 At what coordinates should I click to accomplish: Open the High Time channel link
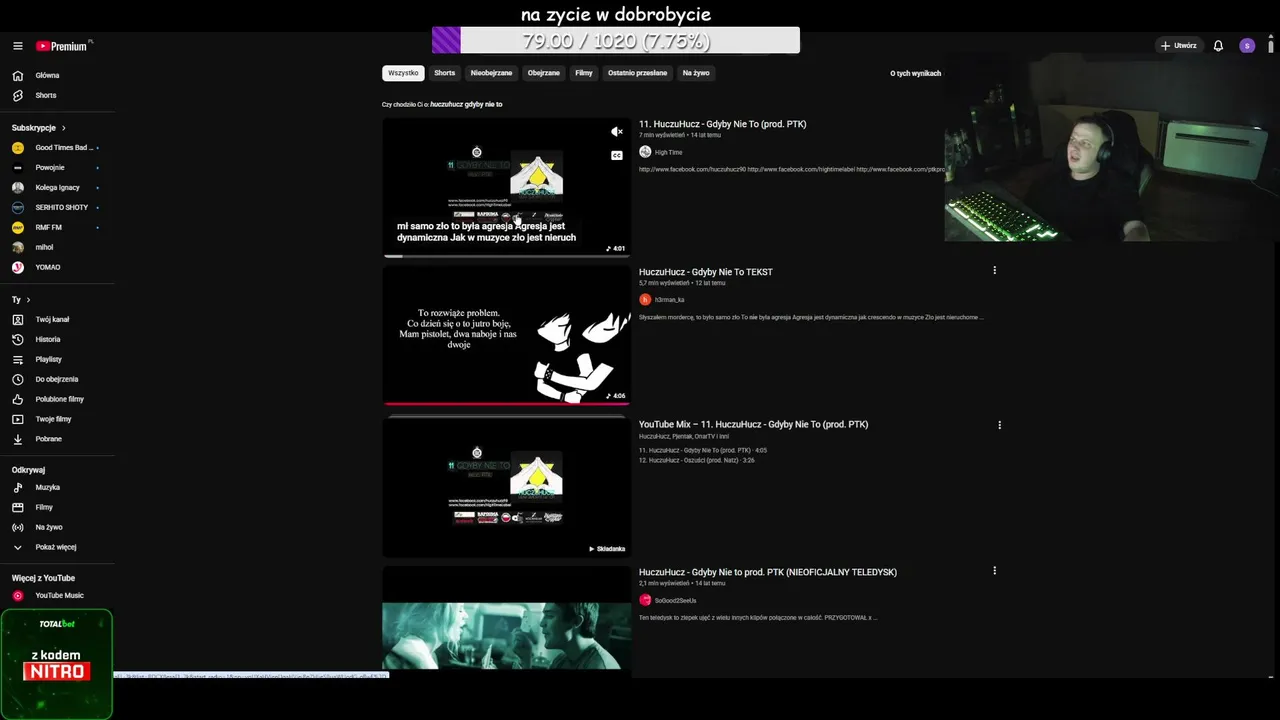[x=669, y=152]
